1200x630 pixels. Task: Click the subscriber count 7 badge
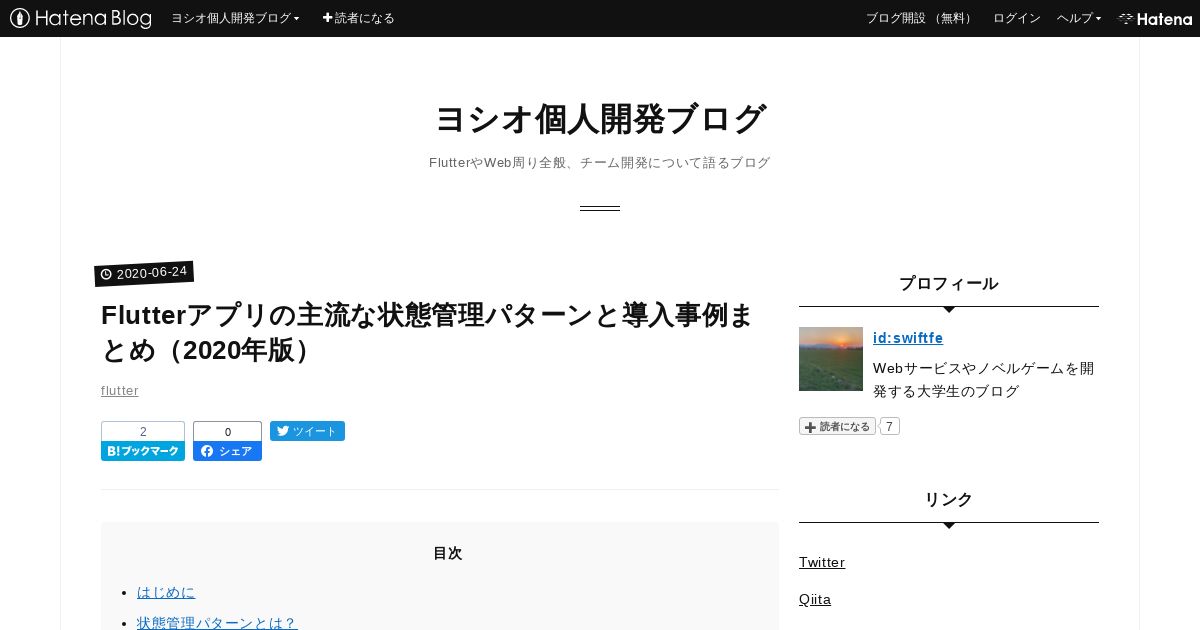tap(889, 426)
